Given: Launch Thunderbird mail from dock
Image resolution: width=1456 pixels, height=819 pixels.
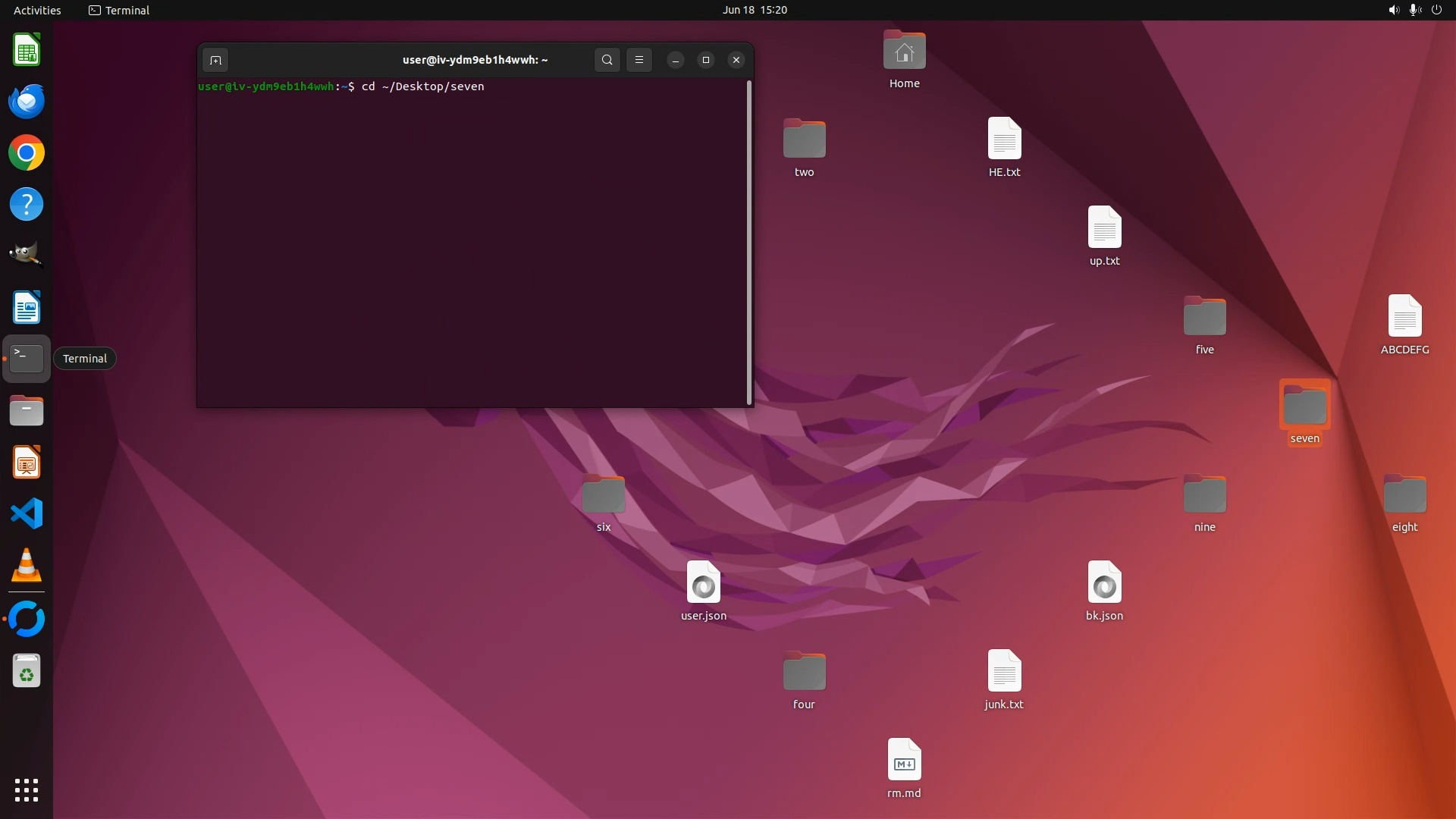Looking at the screenshot, I should tap(27, 102).
